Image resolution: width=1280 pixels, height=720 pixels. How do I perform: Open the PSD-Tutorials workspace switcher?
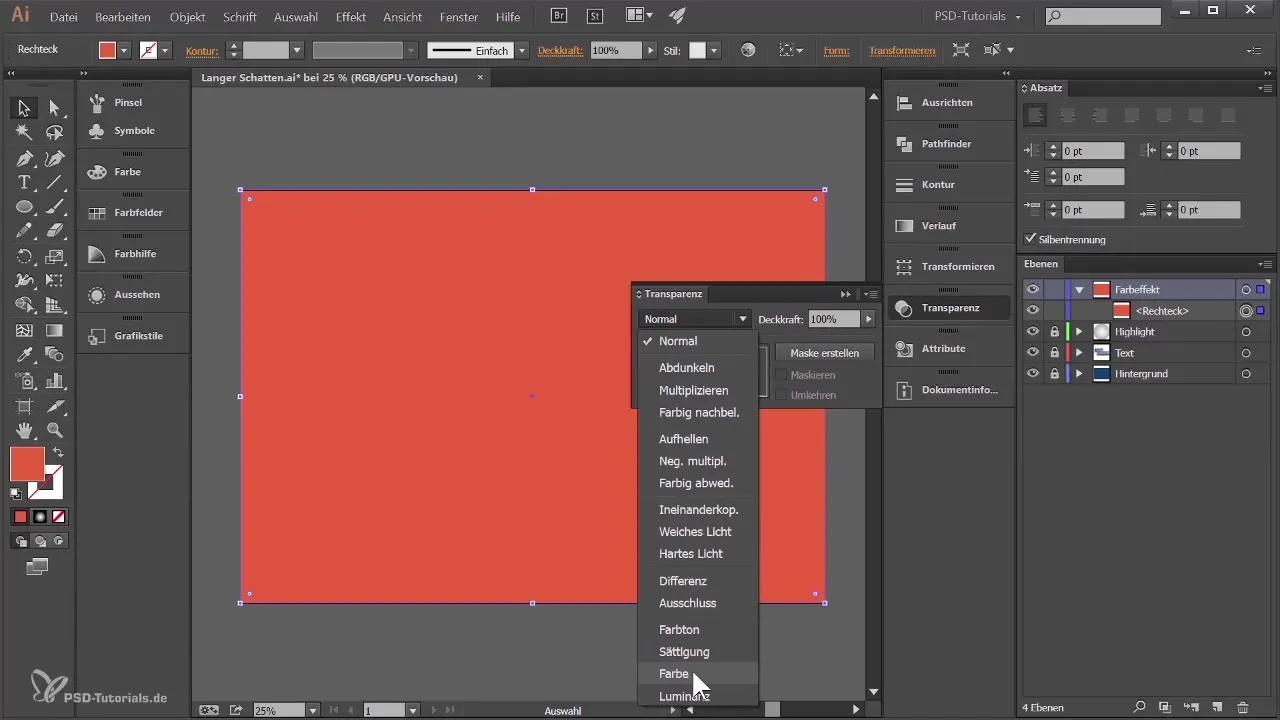tap(975, 16)
